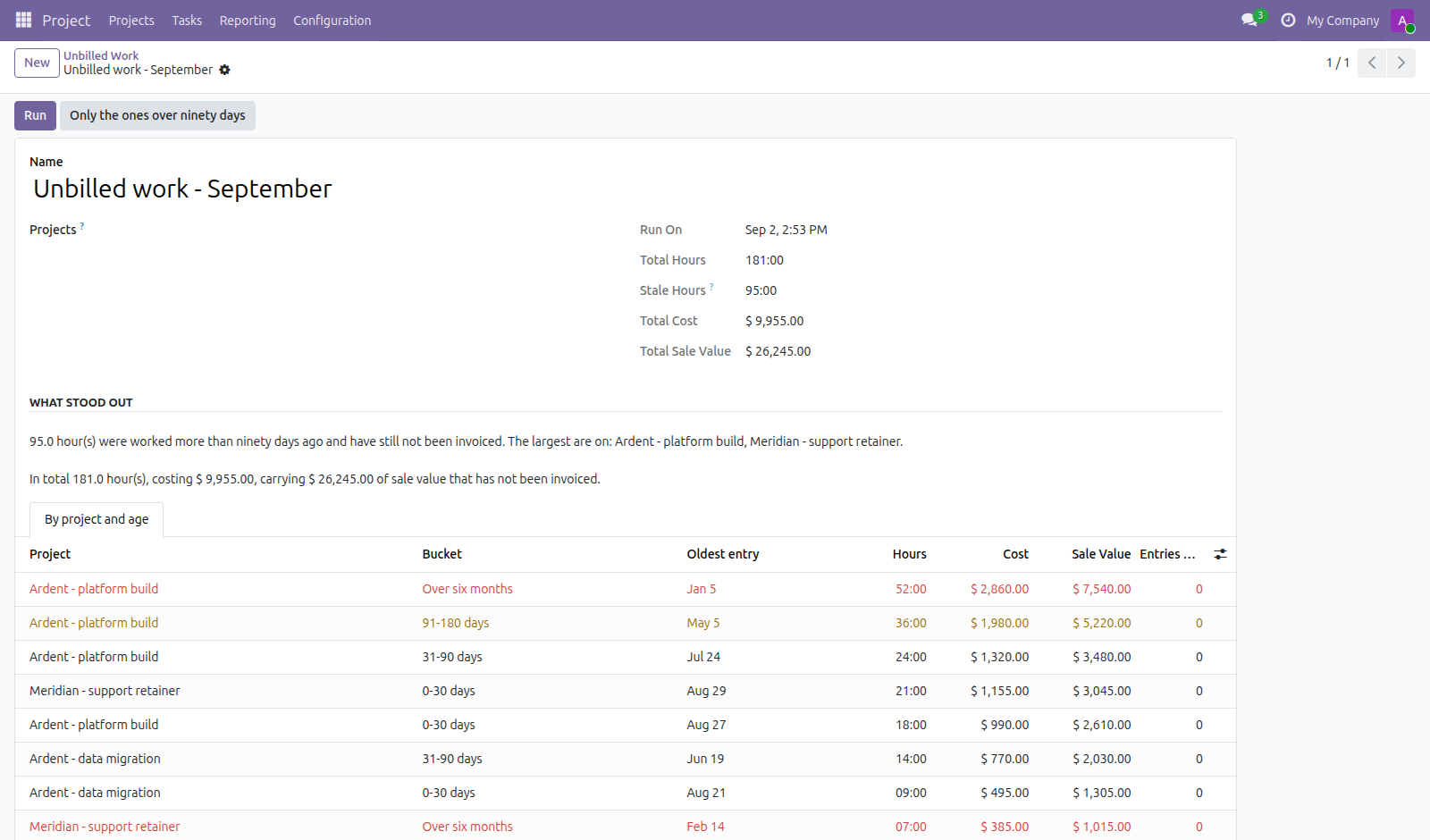Open the conversations chat icon
This screenshot has width=1430, height=840.
(1249, 20)
